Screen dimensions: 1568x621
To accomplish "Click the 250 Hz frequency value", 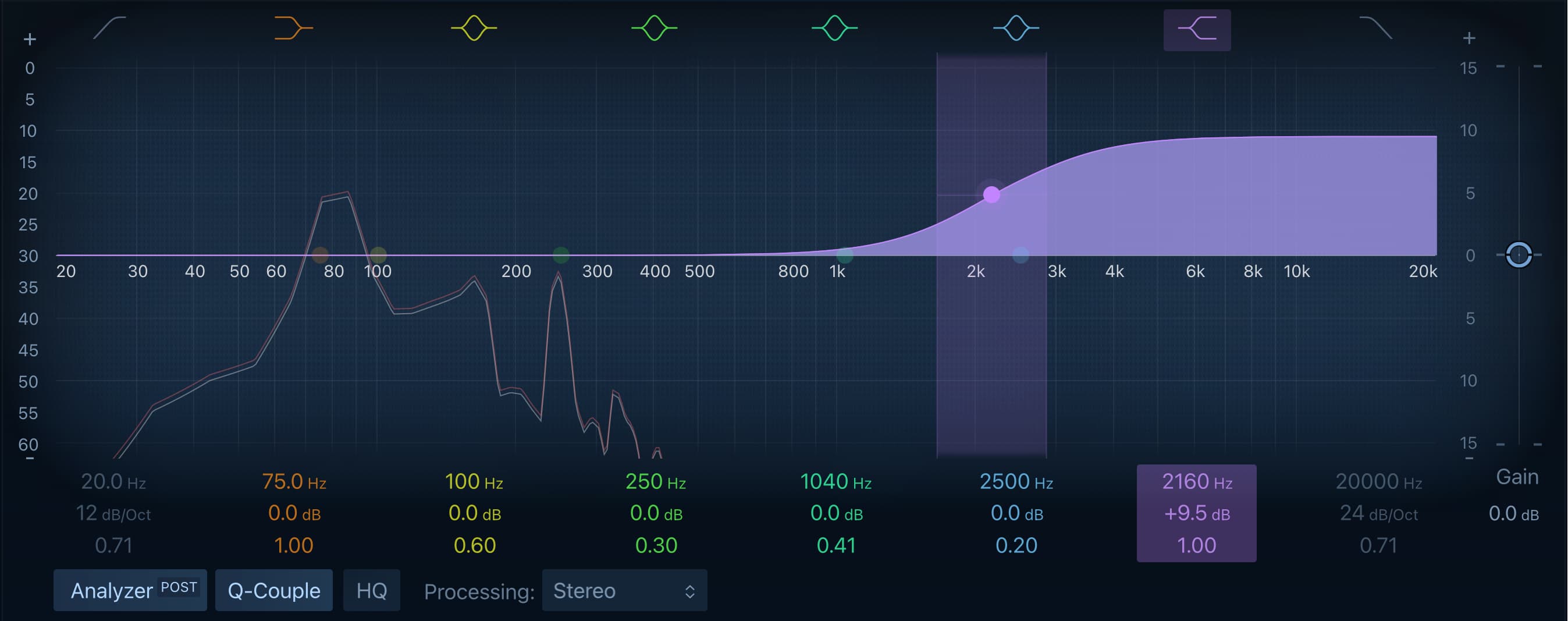I will [656, 482].
